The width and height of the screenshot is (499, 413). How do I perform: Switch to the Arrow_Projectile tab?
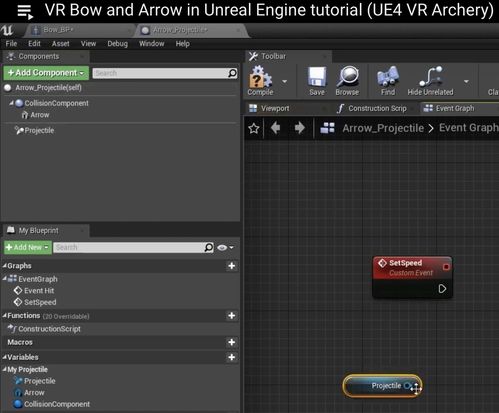[x=192, y=30]
